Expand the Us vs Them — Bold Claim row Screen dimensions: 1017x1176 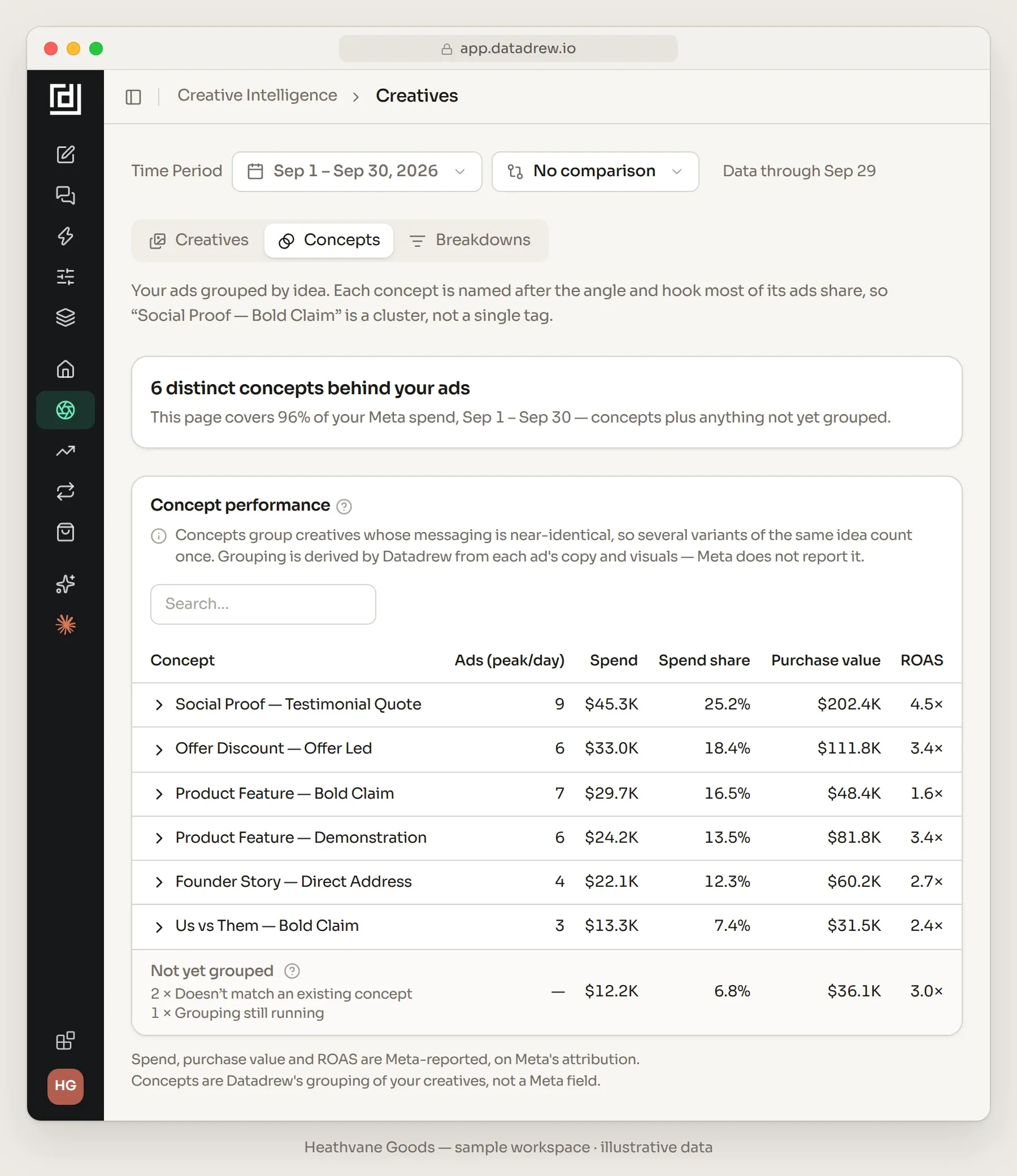click(159, 926)
